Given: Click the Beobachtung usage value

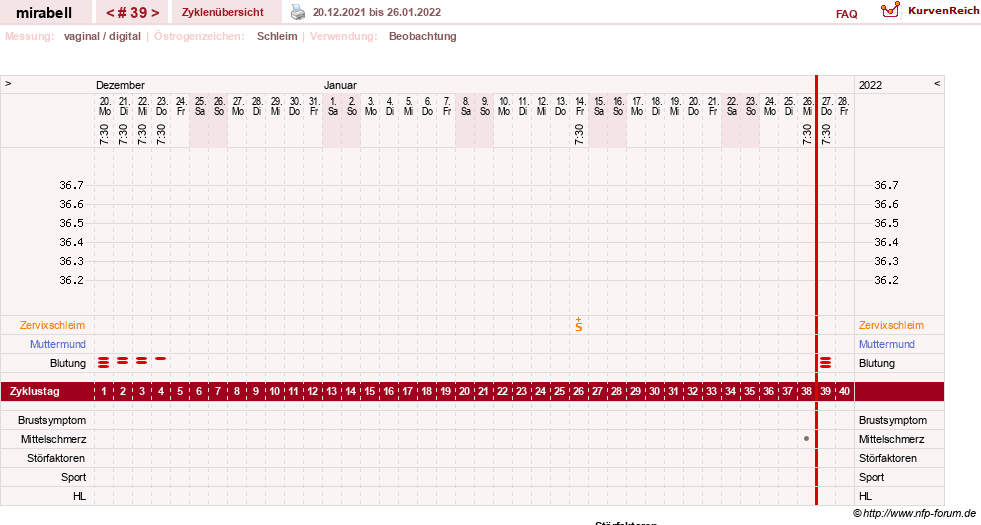Looking at the screenshot, I should tap(422, 36).
